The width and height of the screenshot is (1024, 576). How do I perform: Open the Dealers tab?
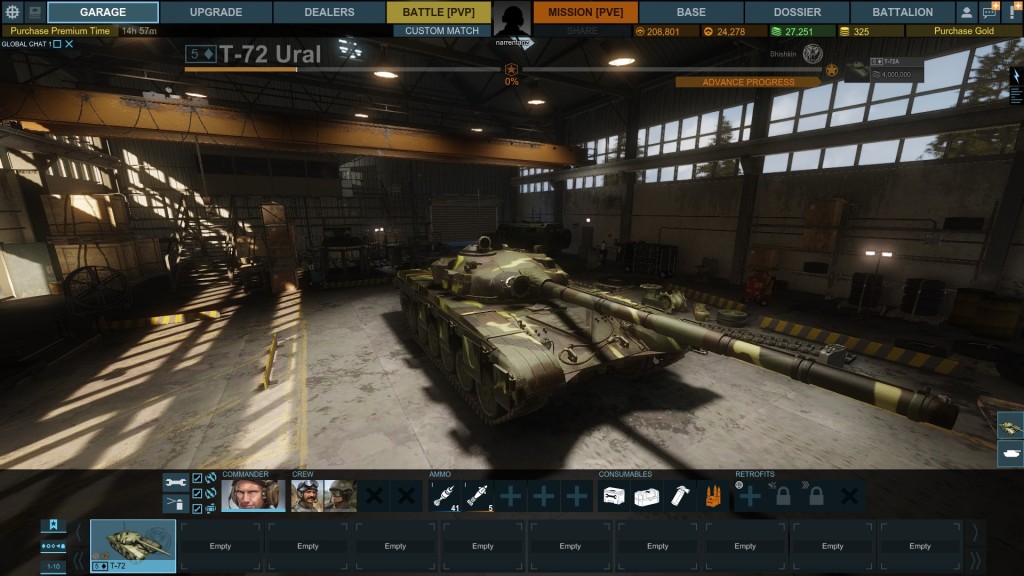(x=329, y=12)
